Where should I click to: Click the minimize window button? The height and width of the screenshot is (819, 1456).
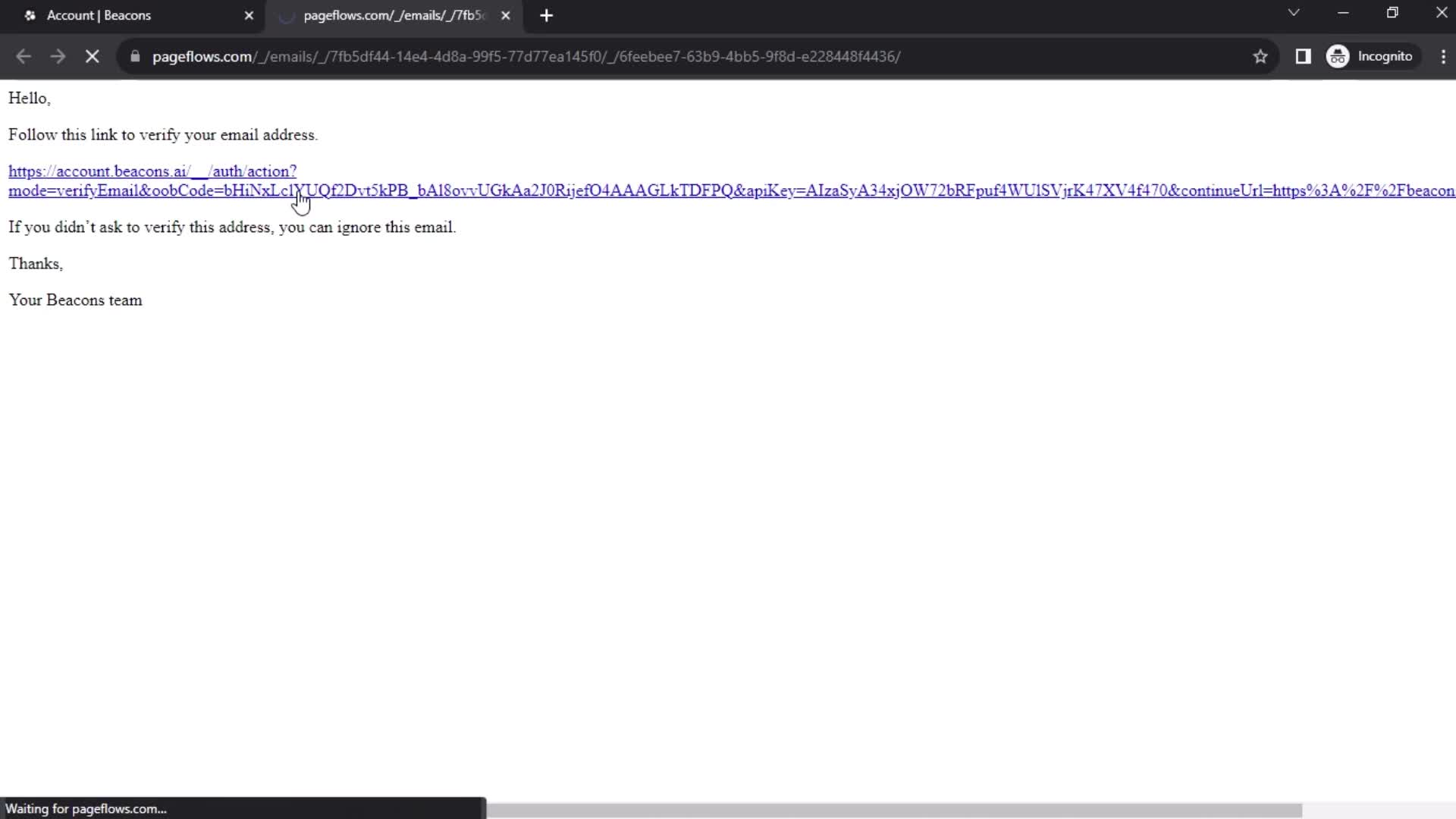tap(1343, 14)
